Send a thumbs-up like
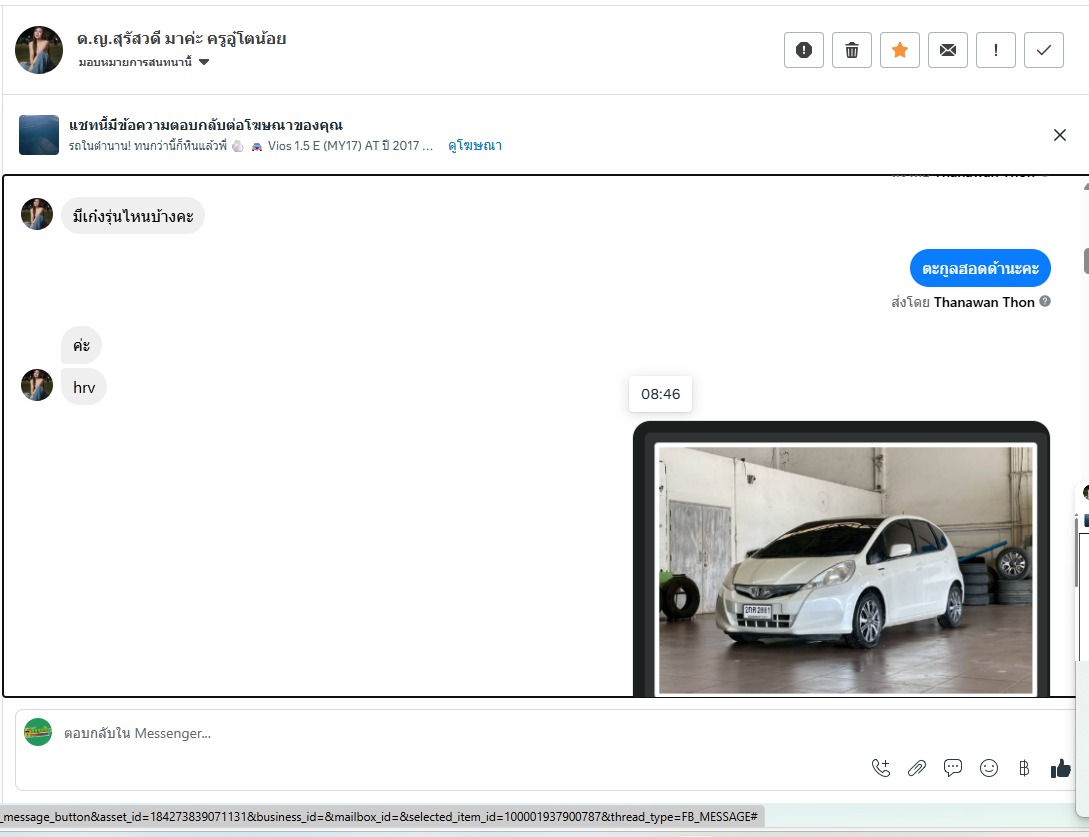 click(1060, 768)
